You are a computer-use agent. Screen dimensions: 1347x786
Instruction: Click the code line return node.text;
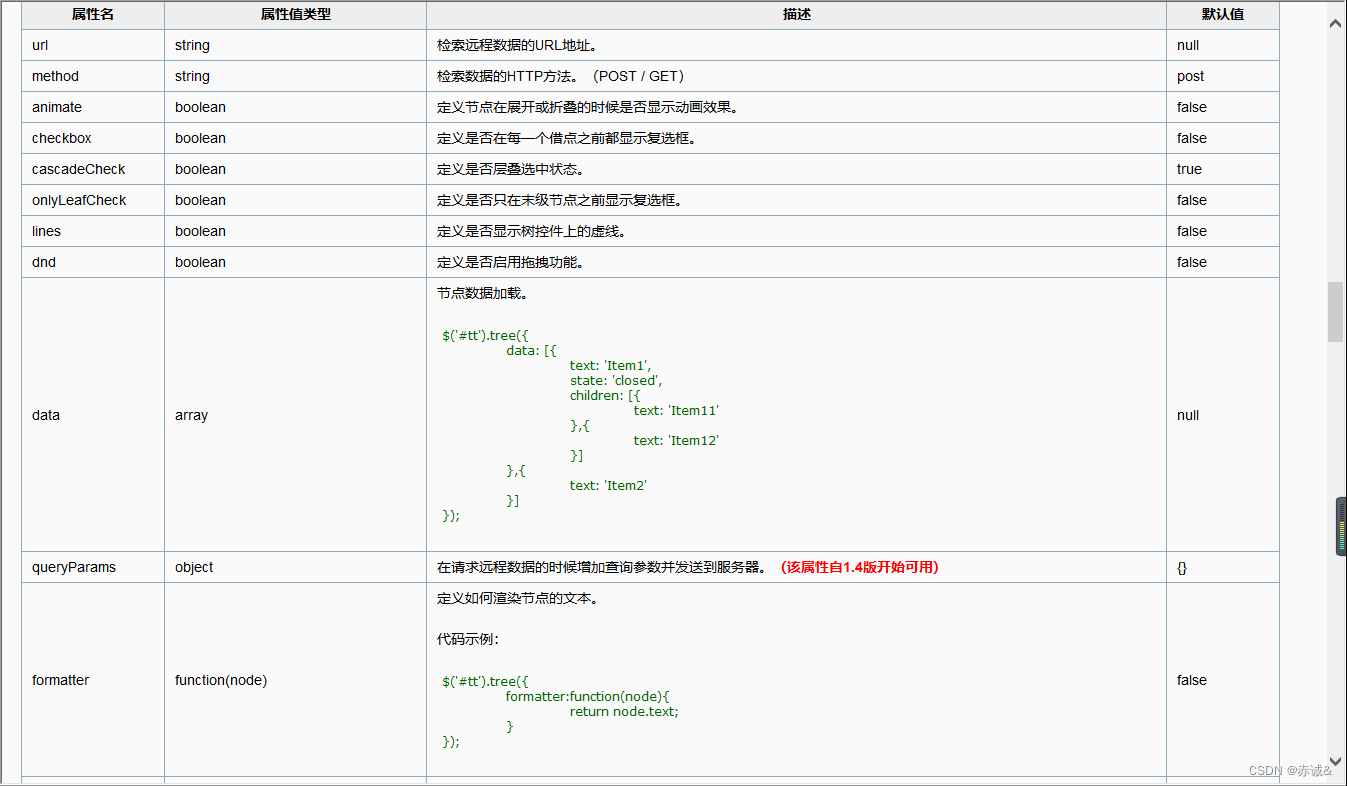click(x=624, y=712)
